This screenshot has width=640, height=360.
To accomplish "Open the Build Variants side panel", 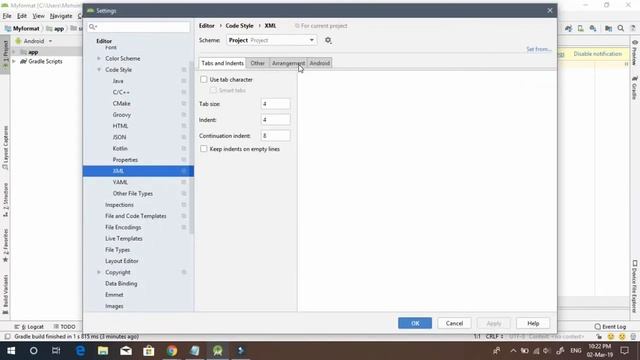I will pos(5,294).
